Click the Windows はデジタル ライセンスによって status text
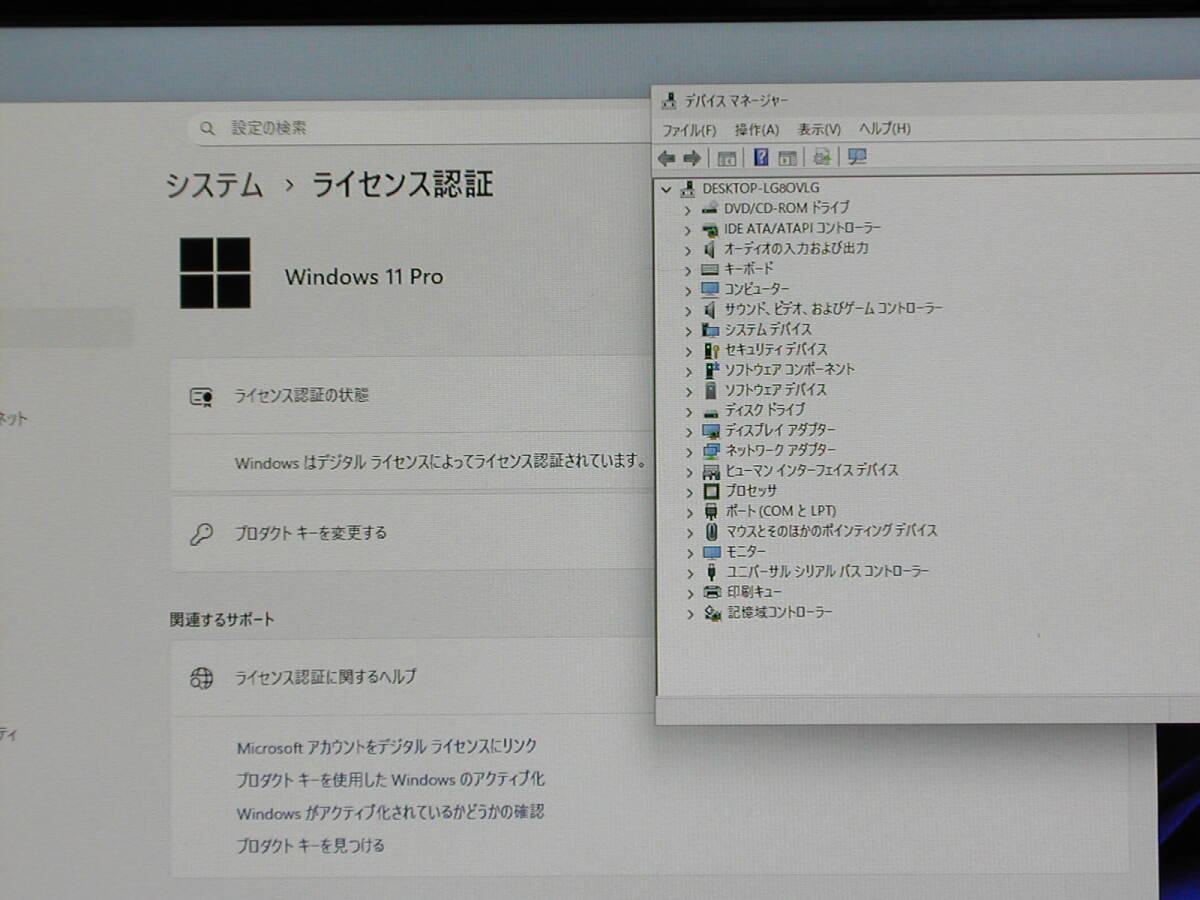The width and height of the screenshot is (1200, 900). [x=440, y=463]
